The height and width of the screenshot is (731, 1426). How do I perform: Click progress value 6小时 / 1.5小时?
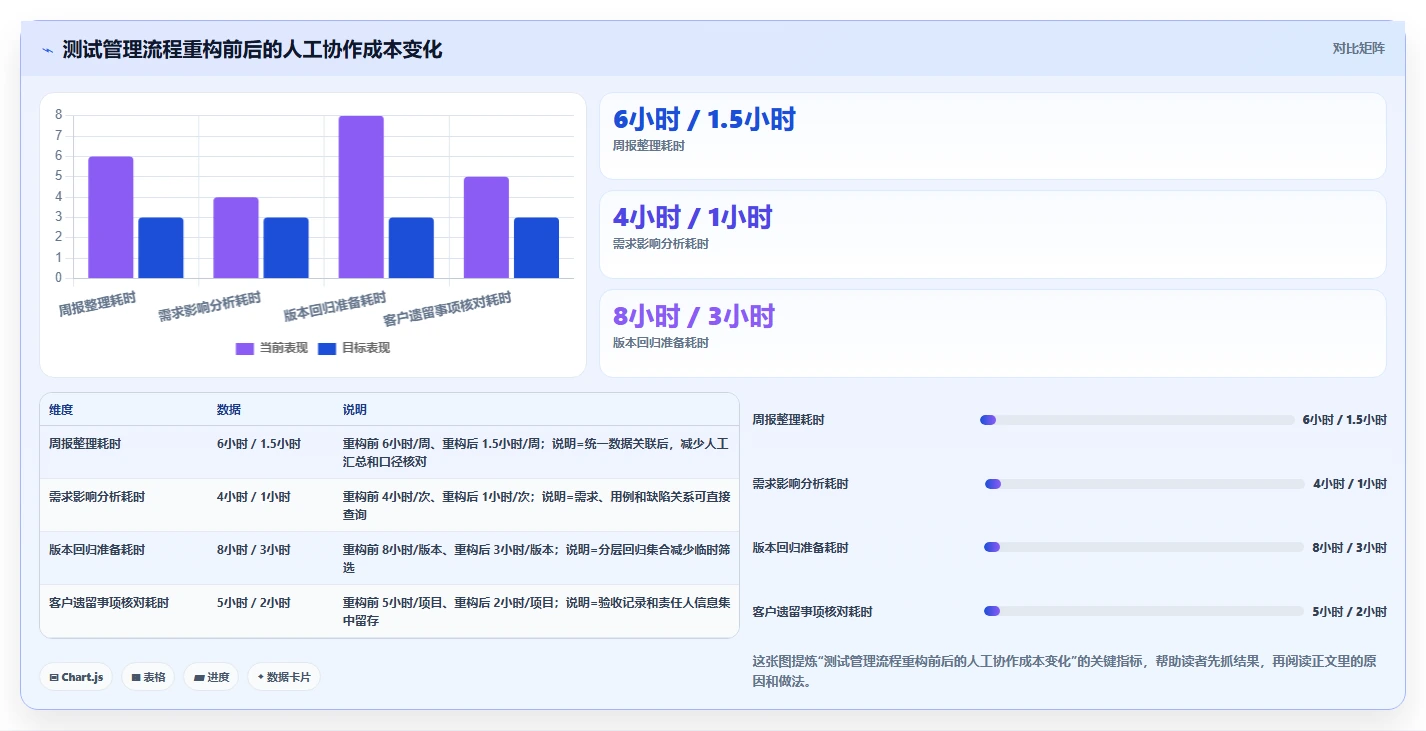1345,420
